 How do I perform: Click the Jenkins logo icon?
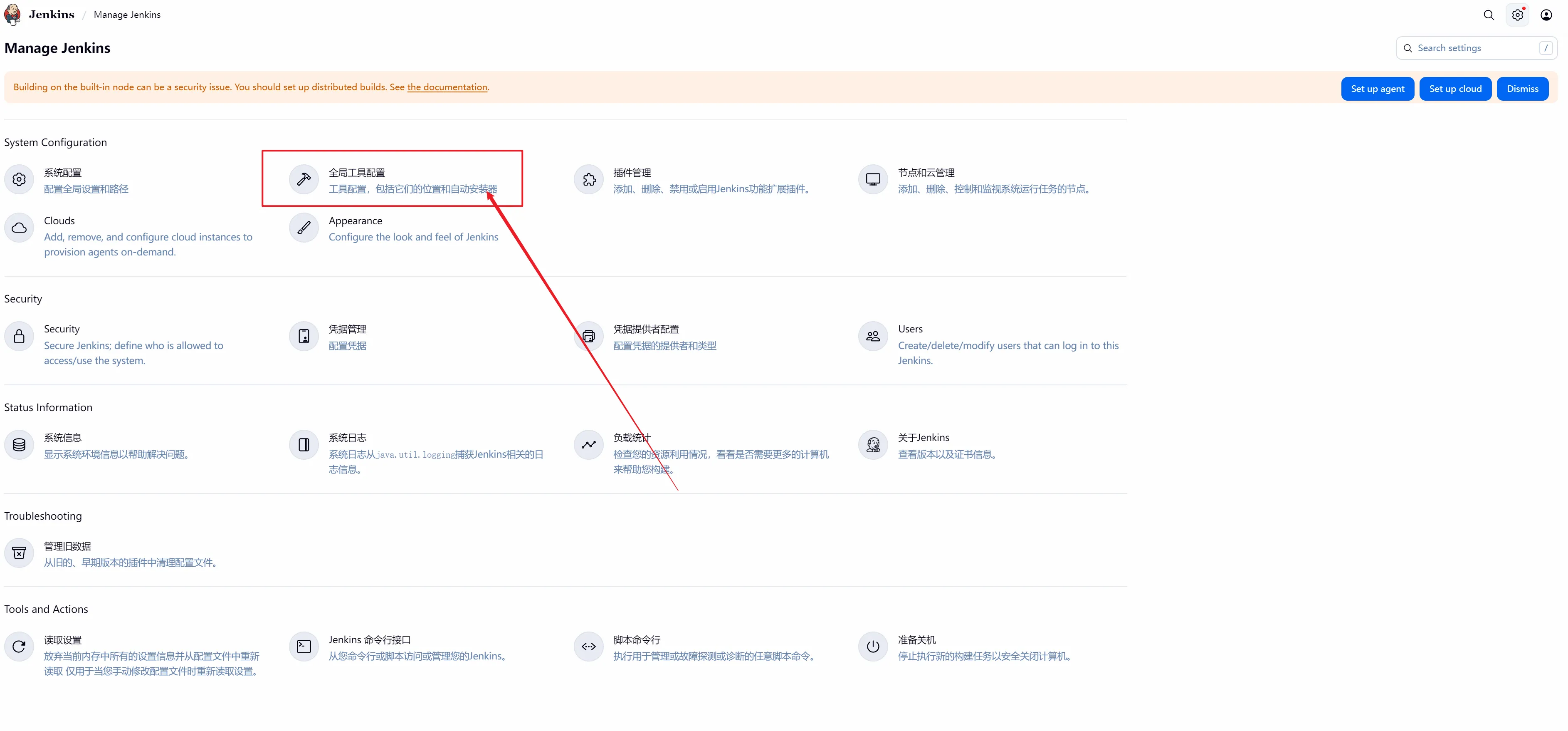click(x=12, y=14)
